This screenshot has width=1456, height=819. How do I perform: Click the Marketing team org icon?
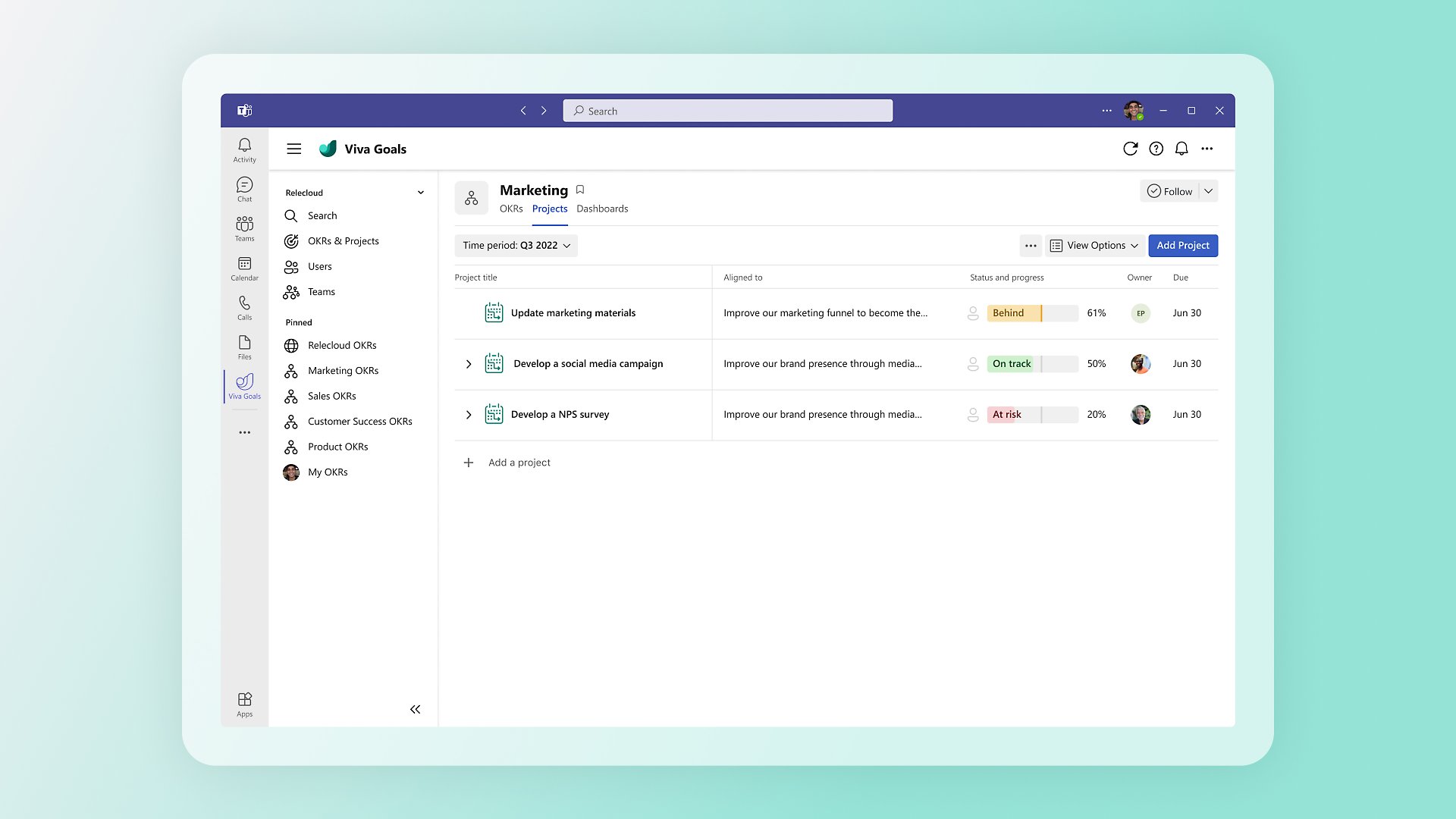pyautogui.click(x=472, y=198)
